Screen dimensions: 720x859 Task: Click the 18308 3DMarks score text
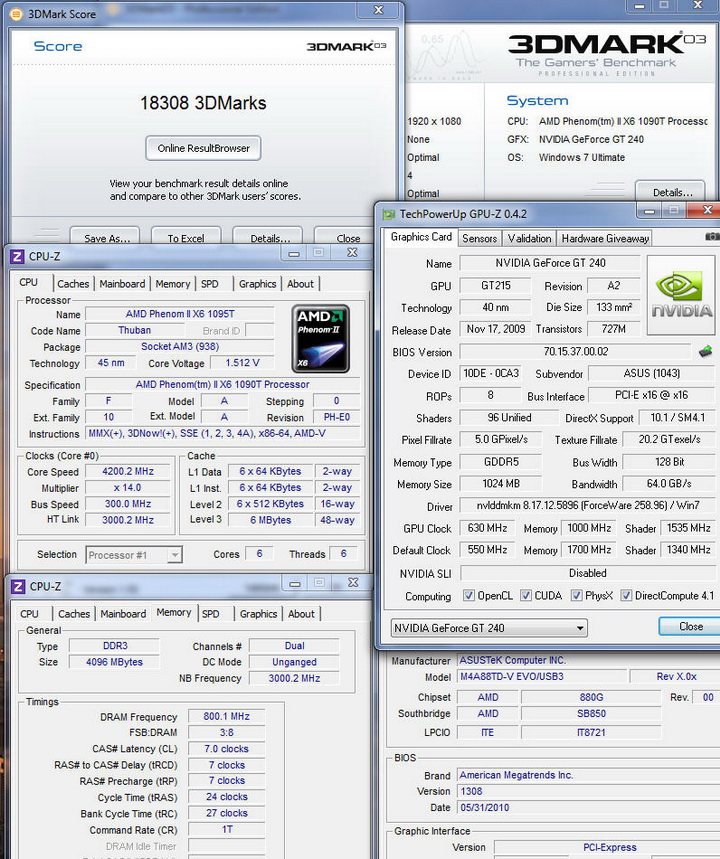tap(203, 103)
